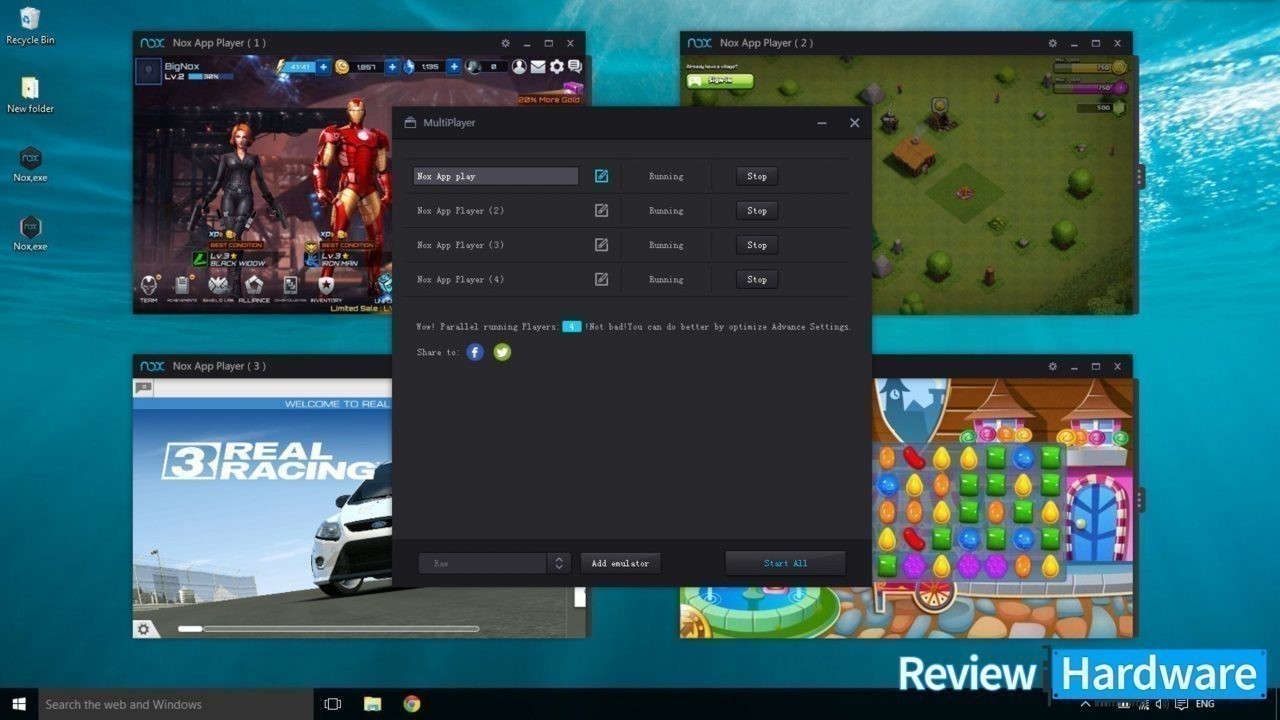
Task: Open Task View on the taskbar
Action: click(333, 704)
